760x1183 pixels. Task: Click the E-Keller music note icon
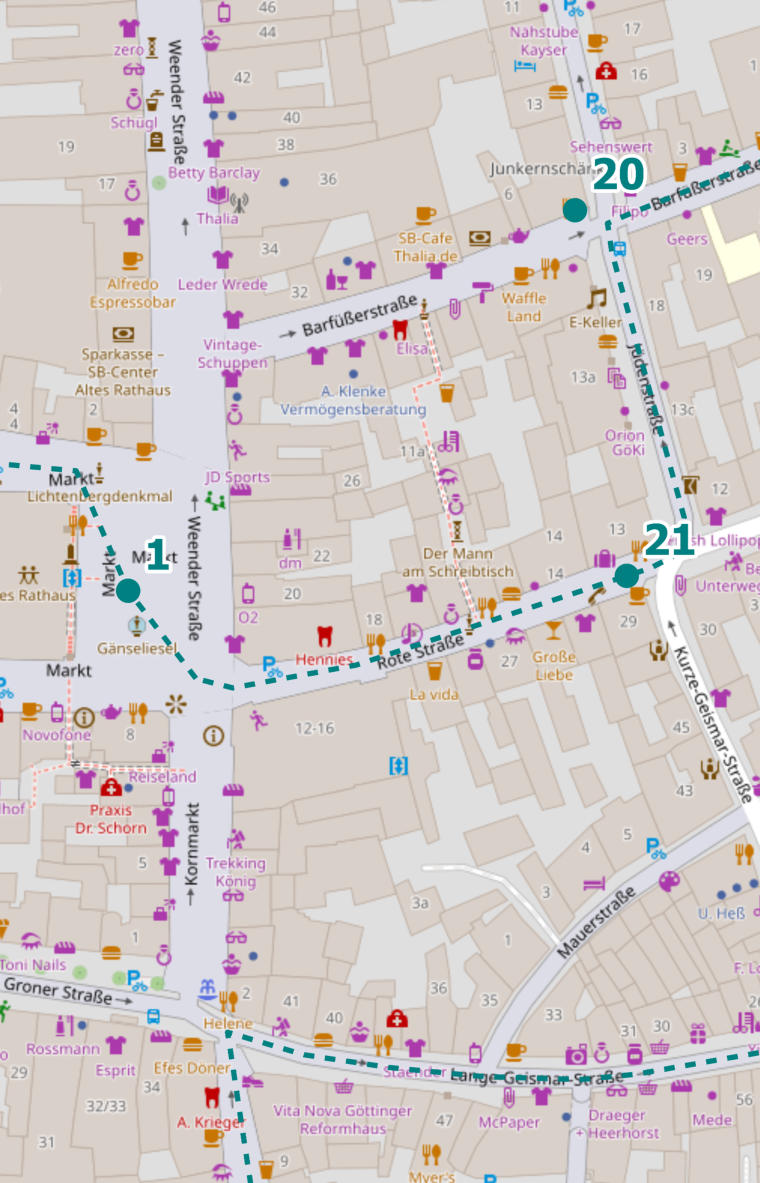tap(597, 297)
